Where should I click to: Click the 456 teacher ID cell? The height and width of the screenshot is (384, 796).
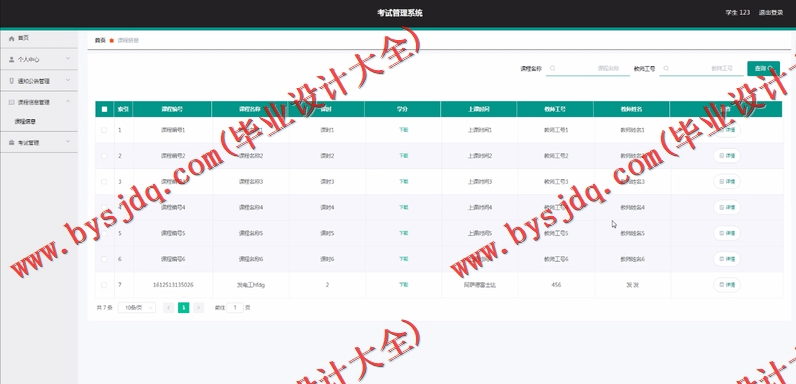tap(556, 285)
